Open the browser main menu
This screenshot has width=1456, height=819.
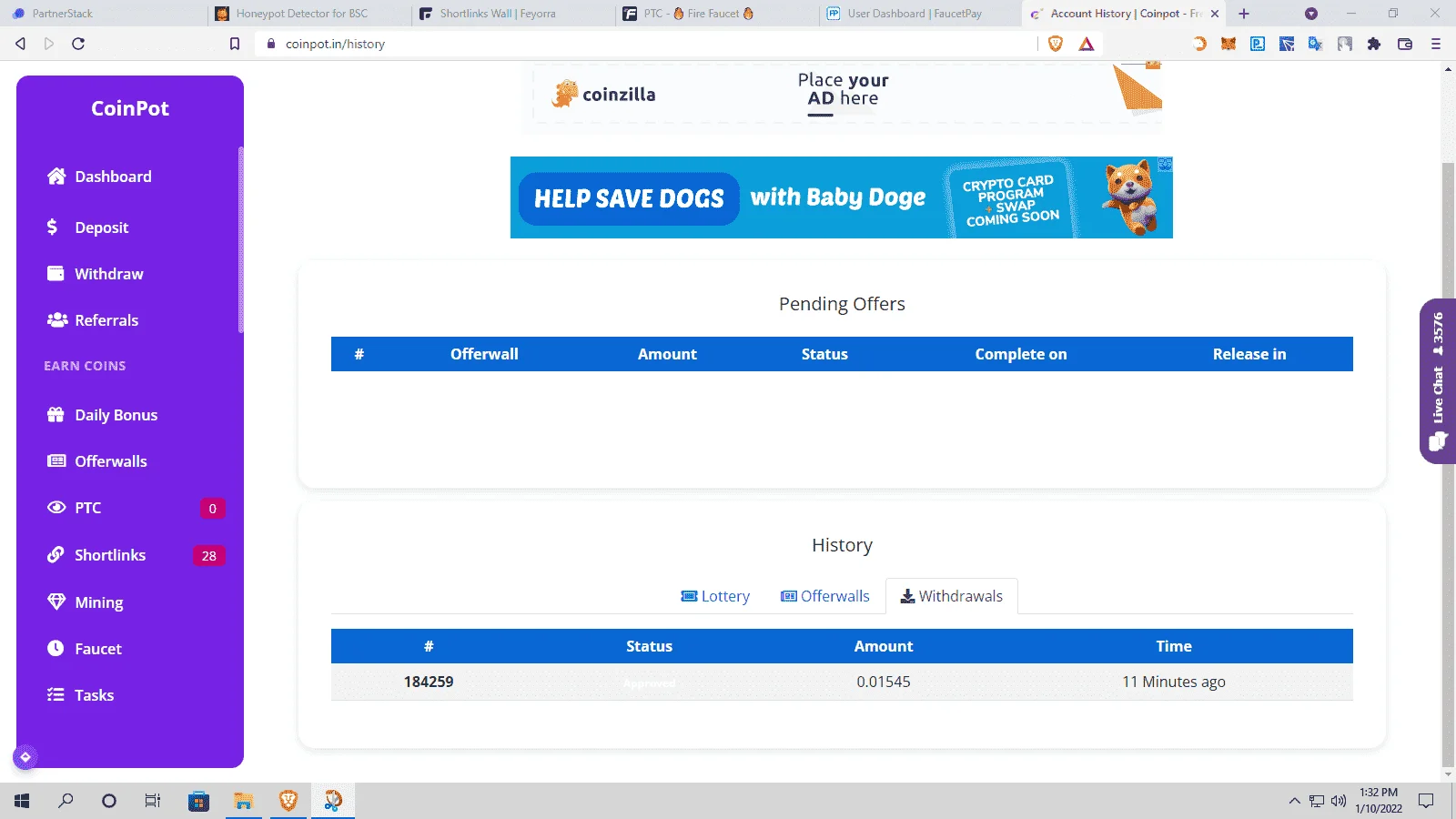(x=1436, y=44)
